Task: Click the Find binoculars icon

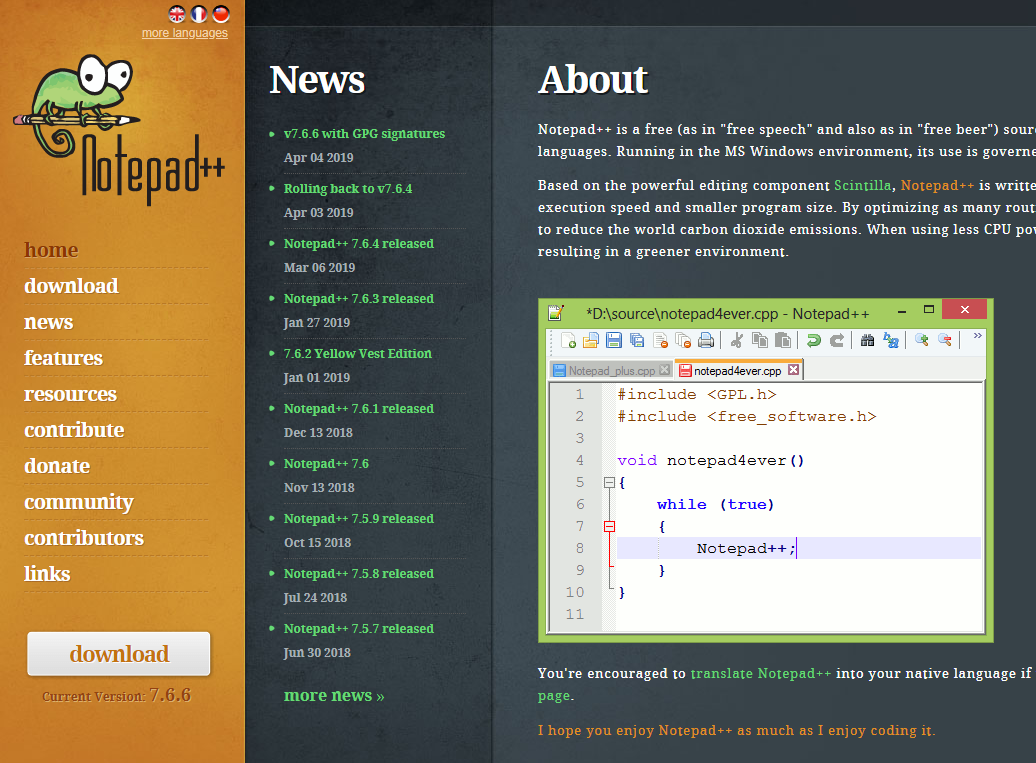Action: point(868,340)
